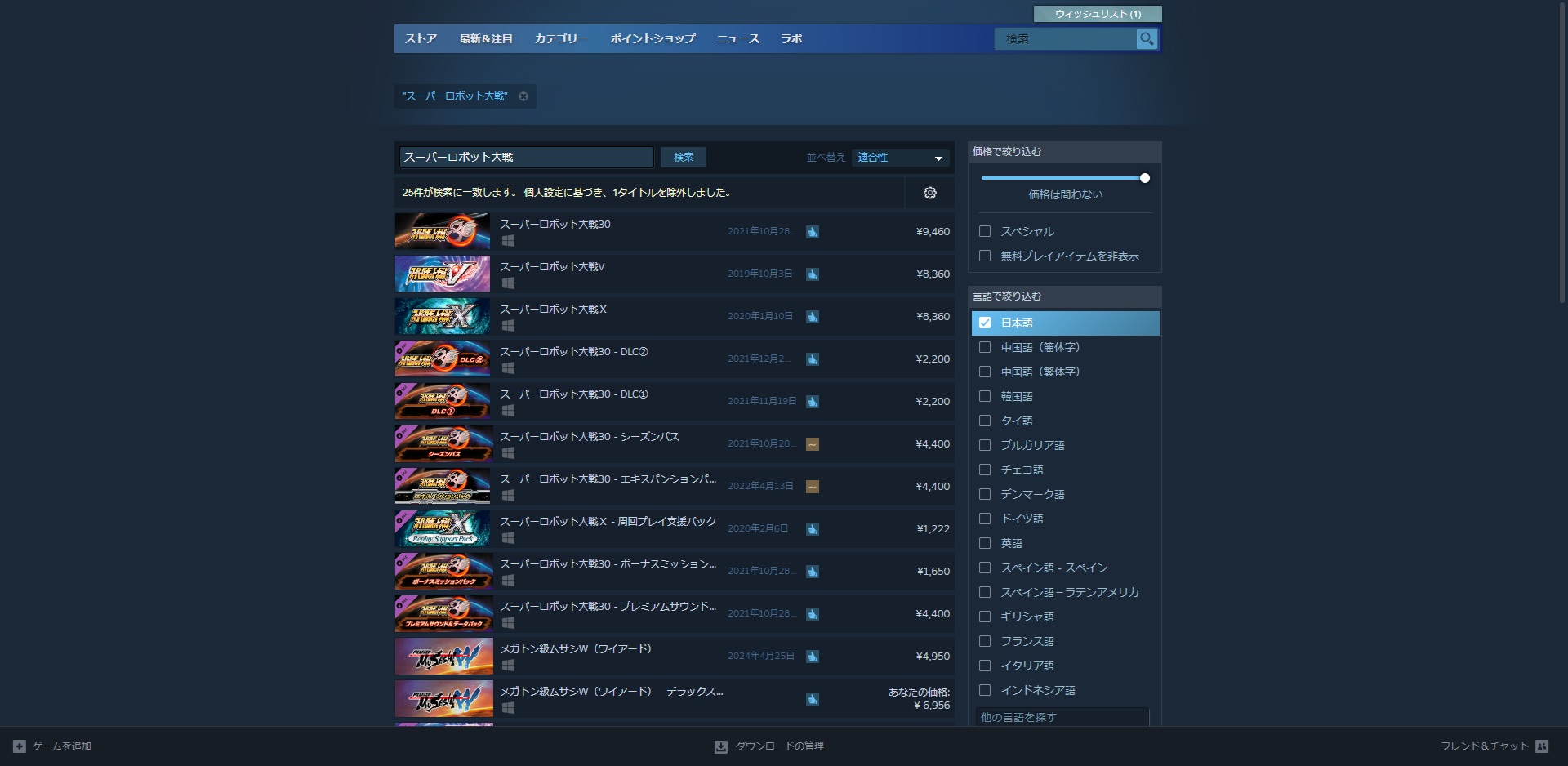Click the Windows icon under スーパーロボット大戦30
This screenshot has width=1568, height=766.
[508, 241]
